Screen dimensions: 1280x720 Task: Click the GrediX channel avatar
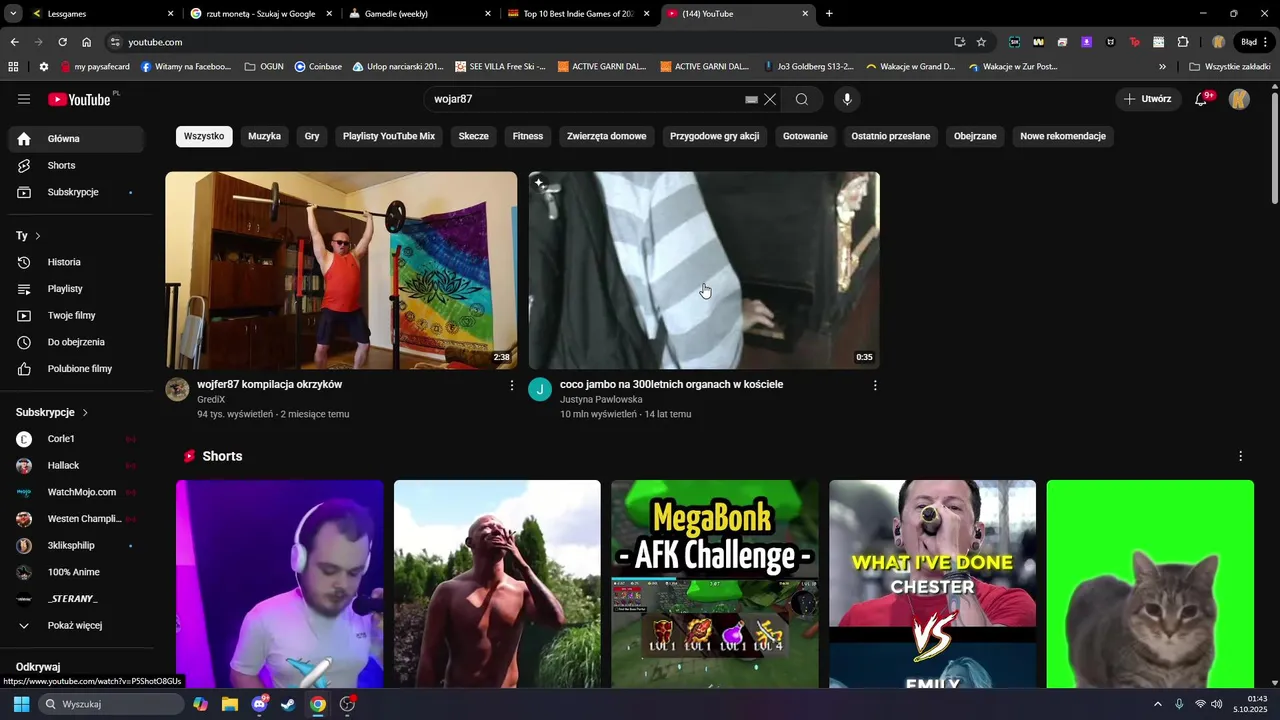[x=177, y=390]
